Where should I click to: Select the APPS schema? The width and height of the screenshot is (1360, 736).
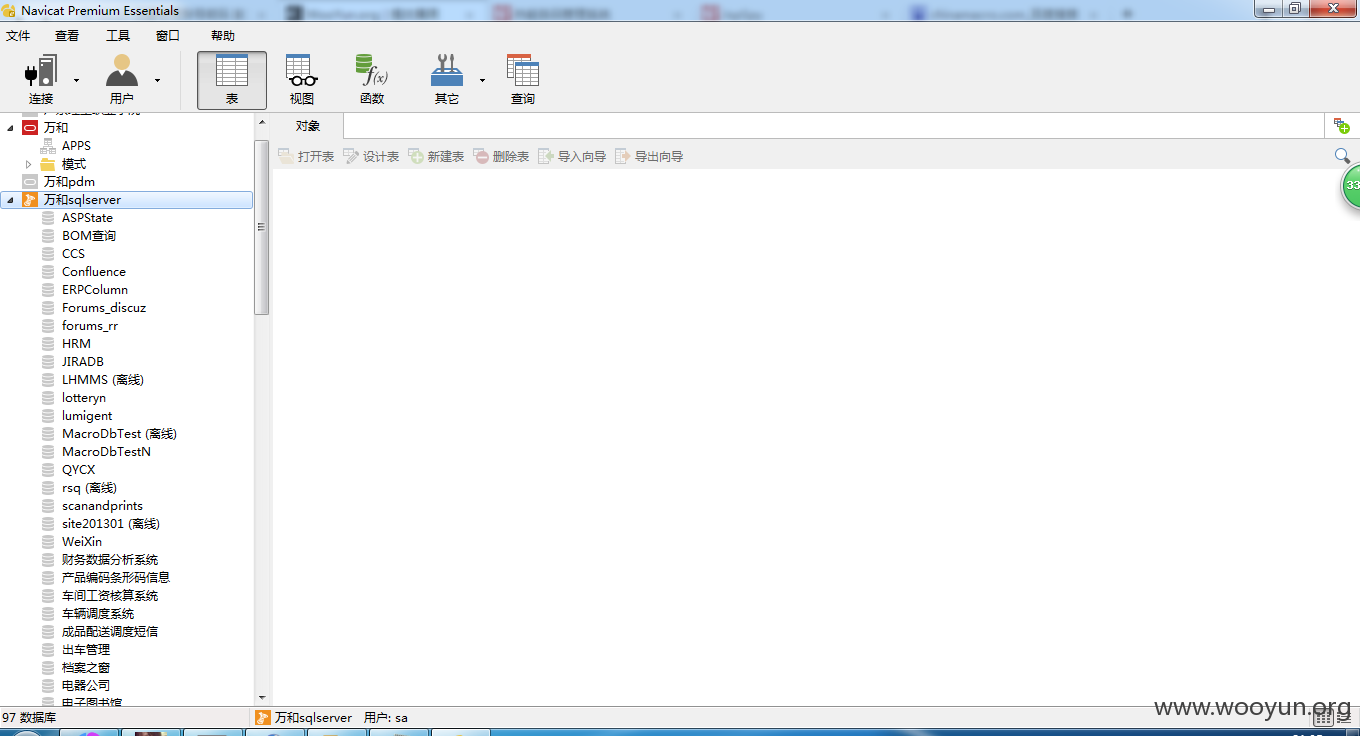(x=76, y=146)
